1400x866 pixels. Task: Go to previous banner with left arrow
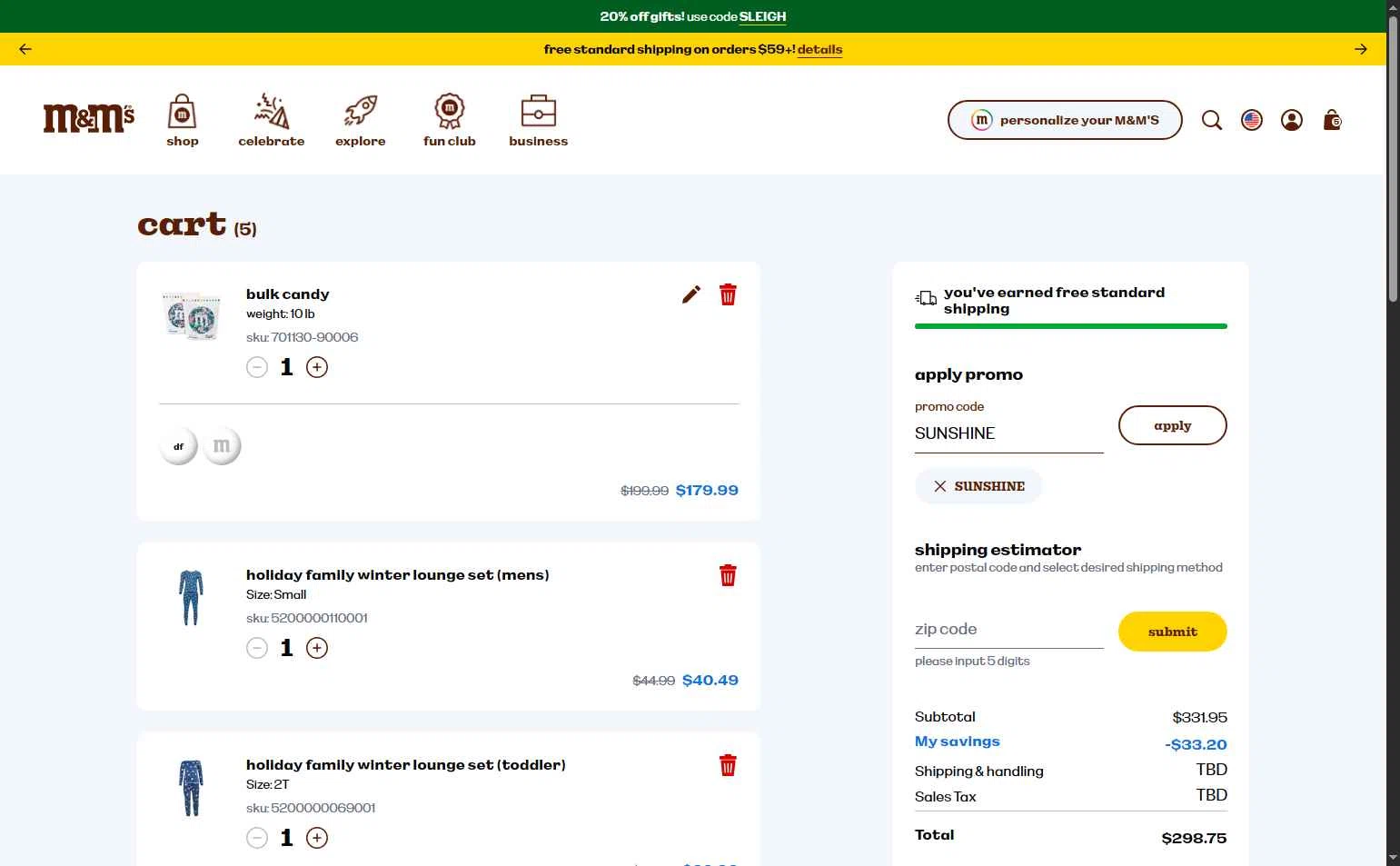click(25, 49)
